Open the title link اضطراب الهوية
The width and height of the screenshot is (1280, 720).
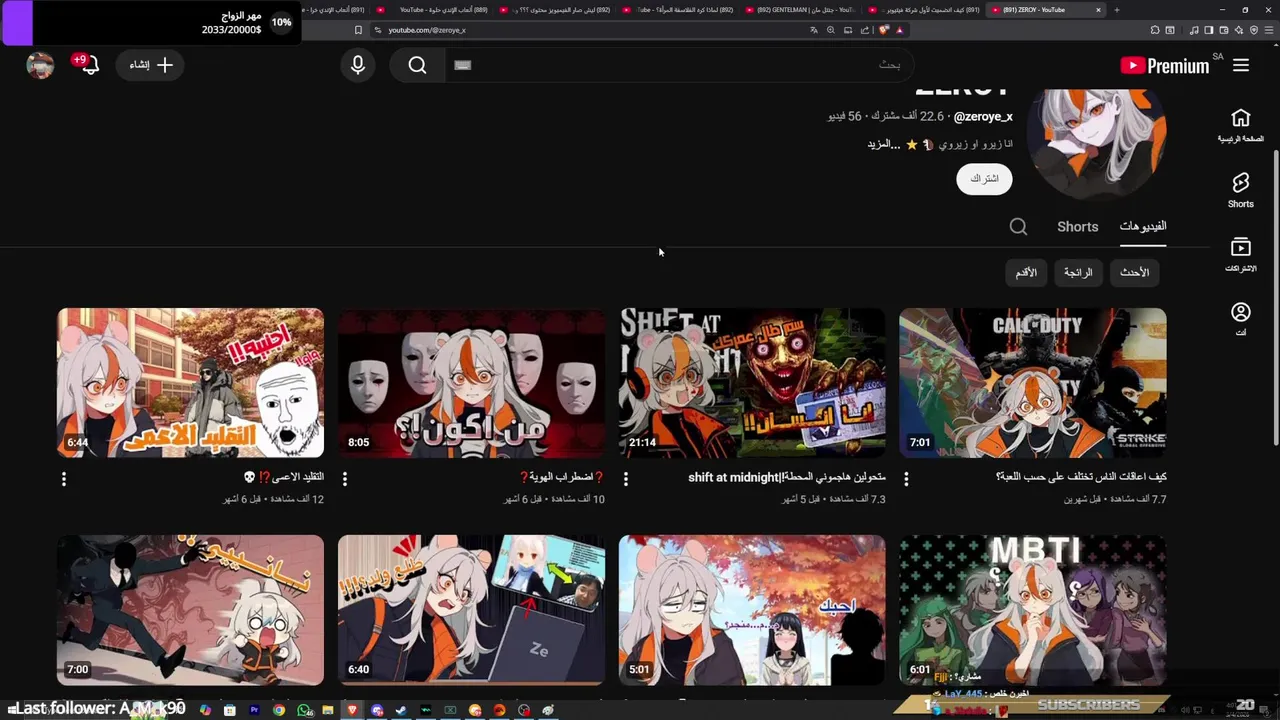coord(562,478)
